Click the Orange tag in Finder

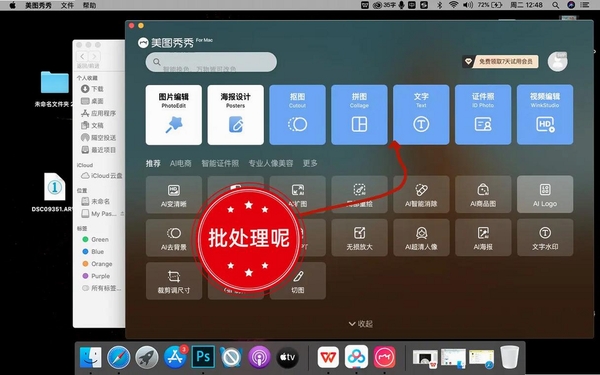(x=98, y=264)
